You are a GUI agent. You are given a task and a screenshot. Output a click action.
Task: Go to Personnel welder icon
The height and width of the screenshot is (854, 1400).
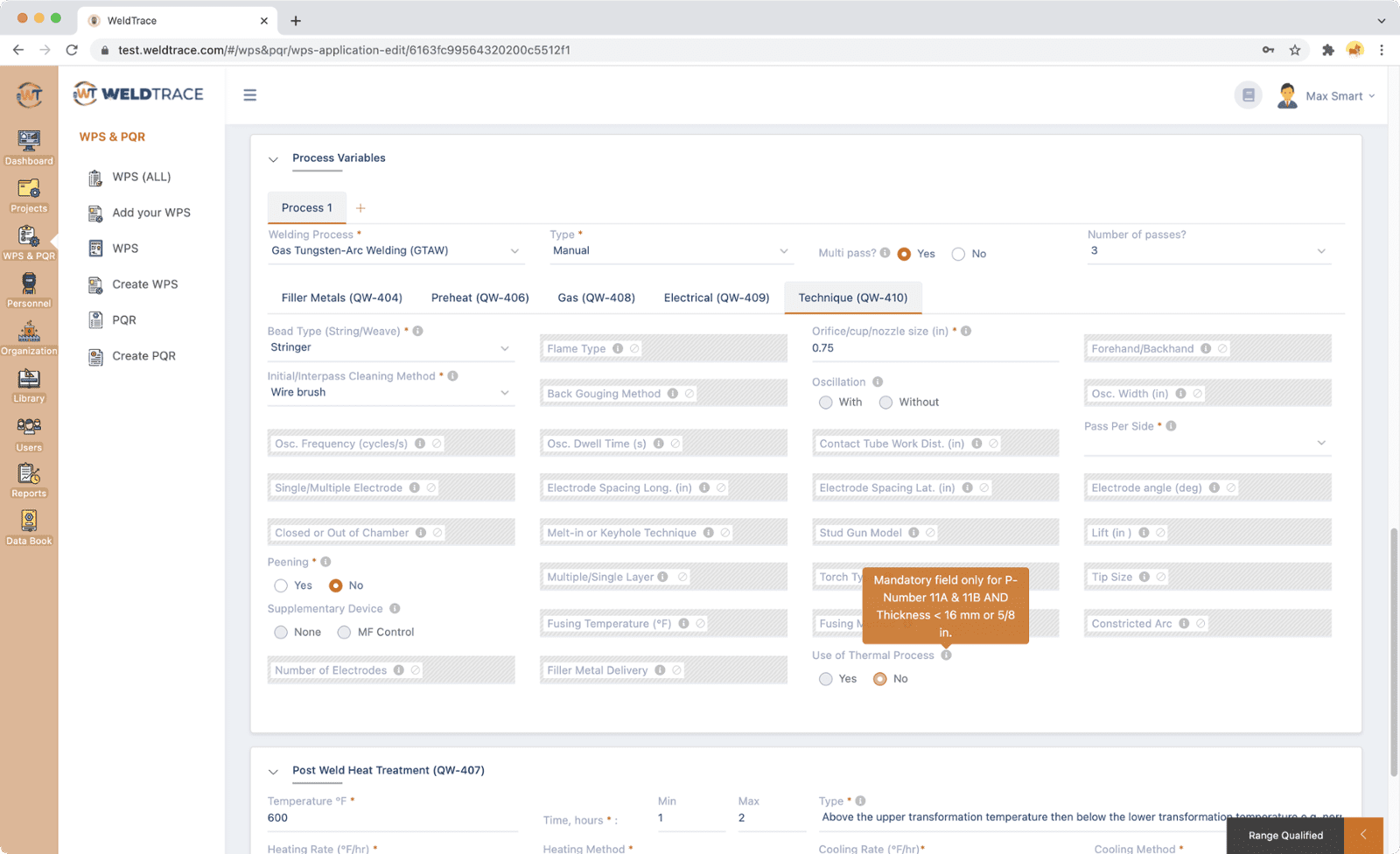29,283
